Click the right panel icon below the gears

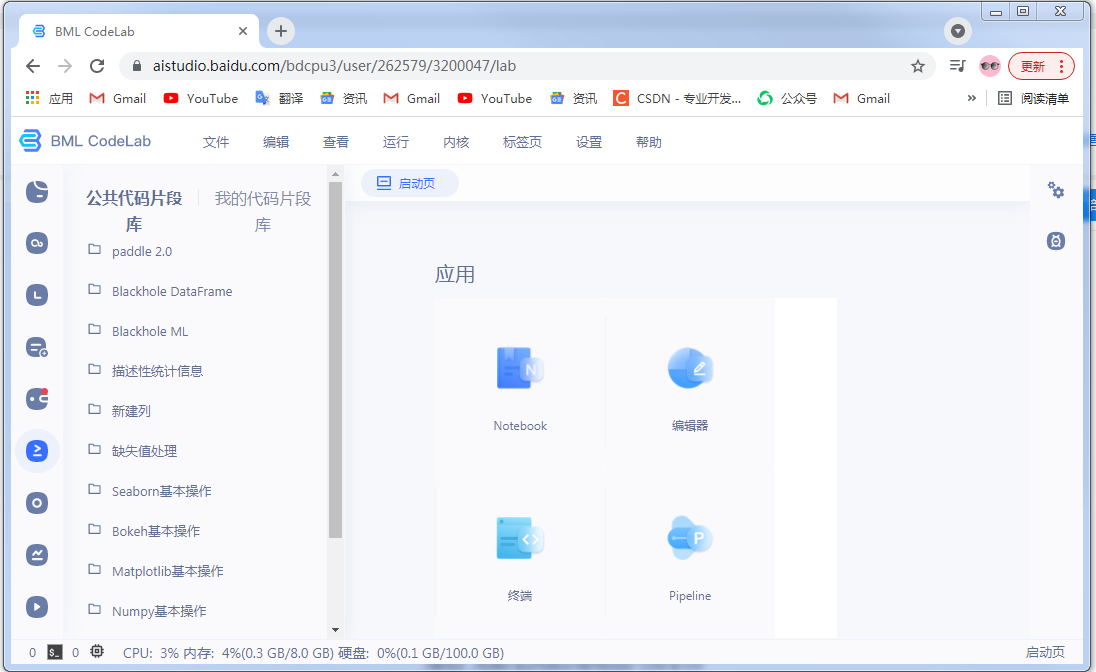[x=1055, y=241]
